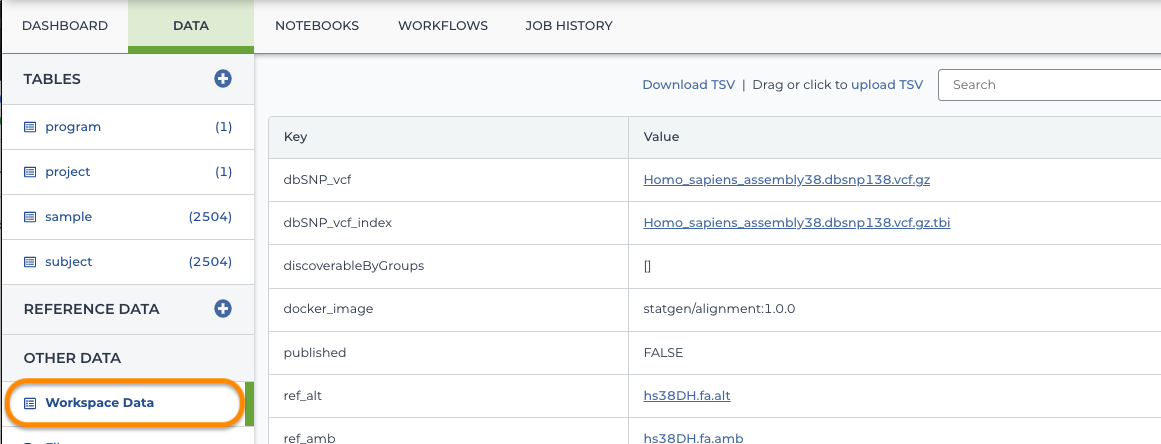Open the project table

[67, 172]
